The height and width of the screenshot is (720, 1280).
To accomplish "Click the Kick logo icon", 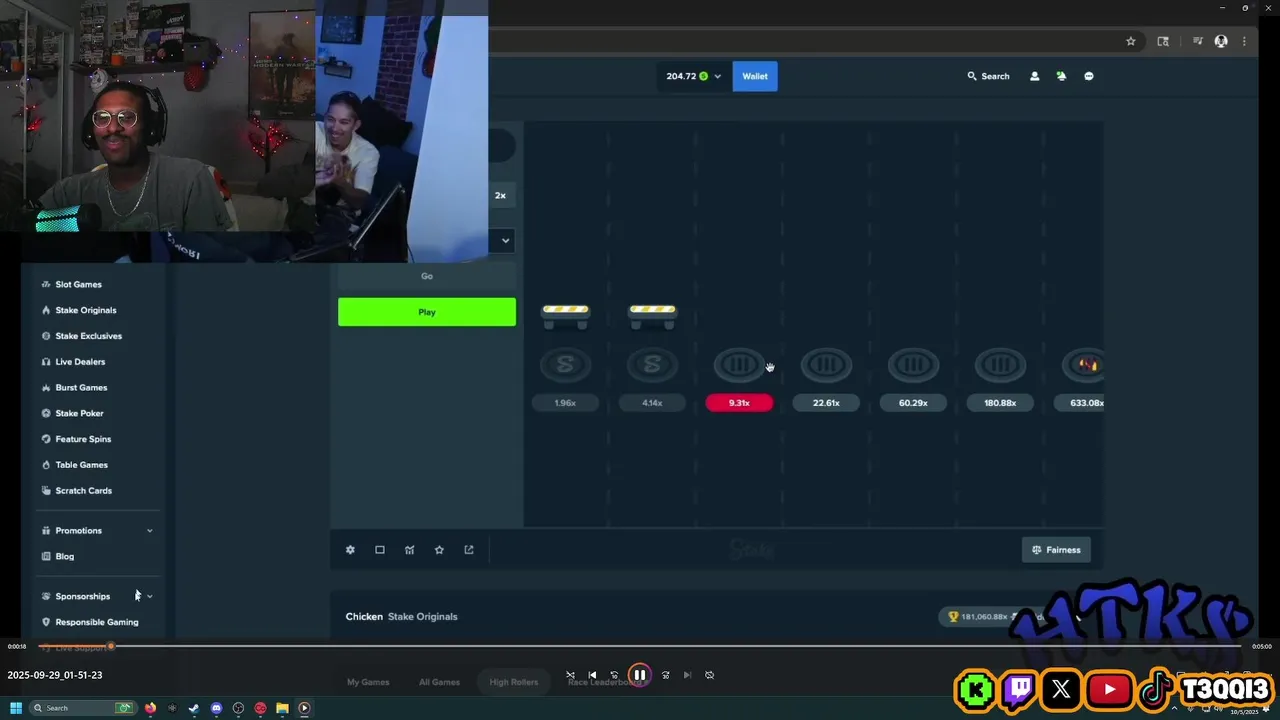I will pos(975,689).
